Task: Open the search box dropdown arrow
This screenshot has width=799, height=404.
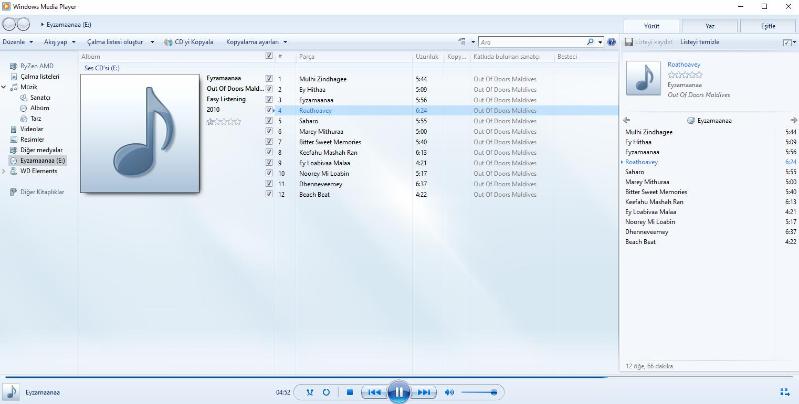Action: 600,42
